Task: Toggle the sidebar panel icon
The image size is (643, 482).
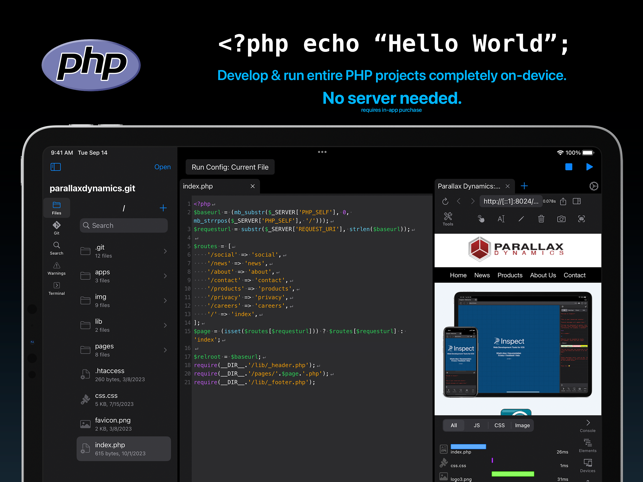Action: pos(55,167)
